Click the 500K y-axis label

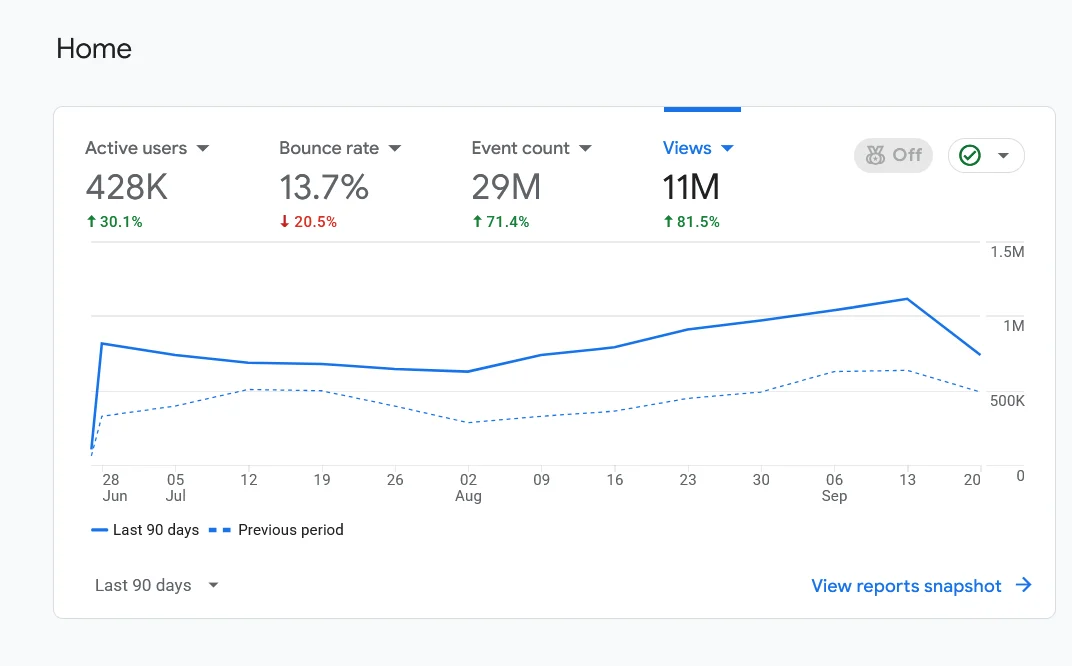[x=1007, y=401]
